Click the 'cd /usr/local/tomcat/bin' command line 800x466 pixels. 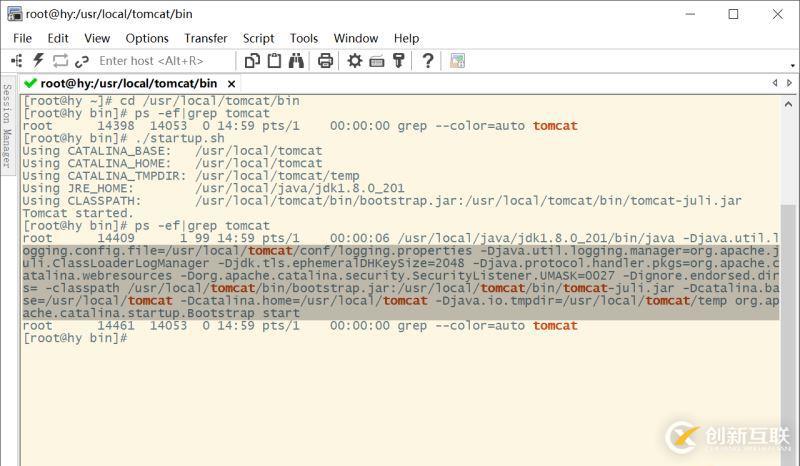161,101
